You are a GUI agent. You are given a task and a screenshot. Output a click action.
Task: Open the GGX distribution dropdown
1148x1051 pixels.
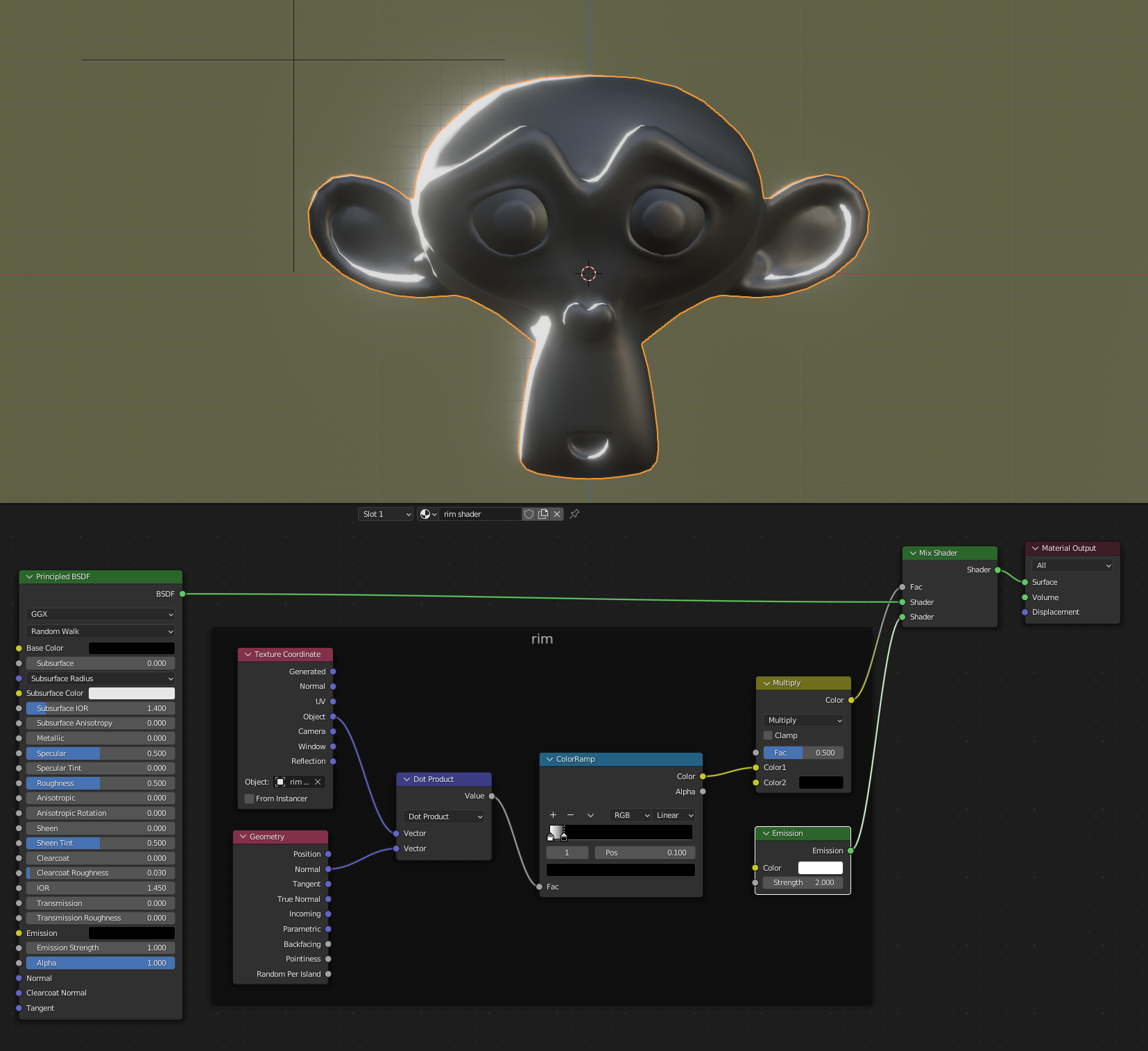pyautogui.click(x=101, y=614)
